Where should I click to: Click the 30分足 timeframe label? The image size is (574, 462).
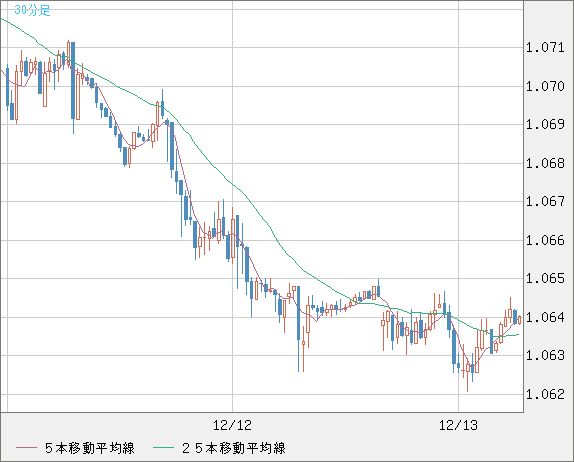point(32,10)
